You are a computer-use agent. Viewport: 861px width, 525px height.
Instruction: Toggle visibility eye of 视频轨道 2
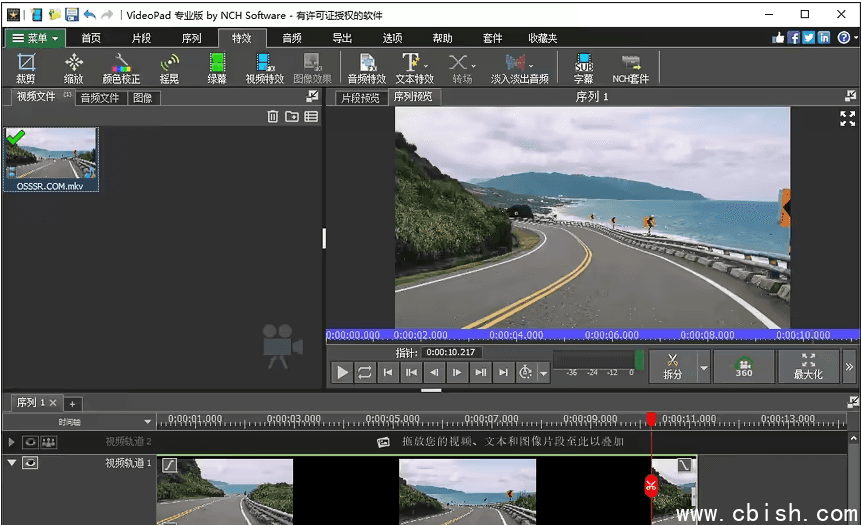pos(30,442)
